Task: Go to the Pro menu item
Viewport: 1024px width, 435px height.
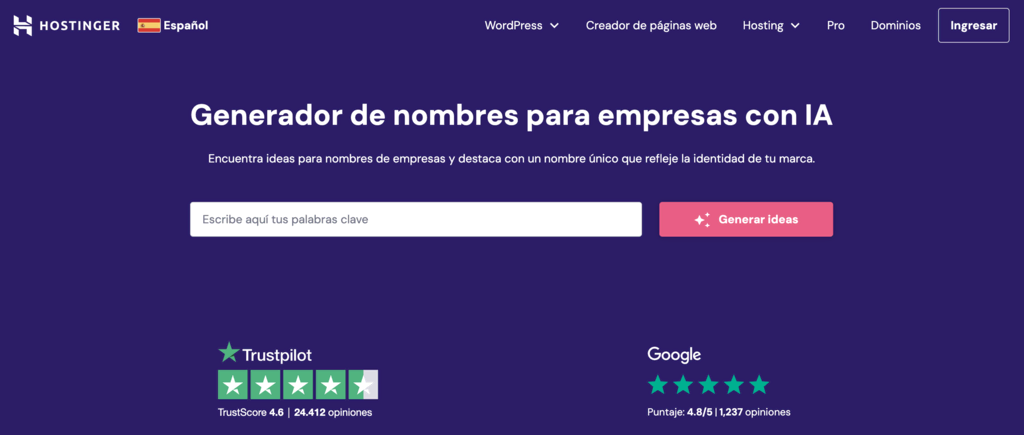Action: click(x=836, y=25)
